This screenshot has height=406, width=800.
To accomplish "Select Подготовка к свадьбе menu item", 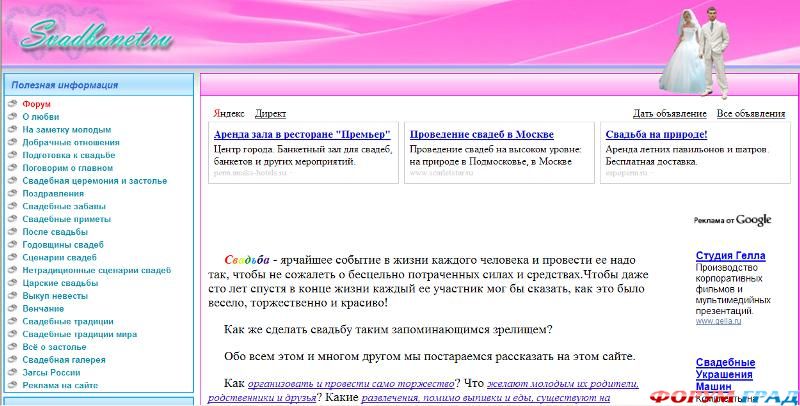I will tap(69, 155).
